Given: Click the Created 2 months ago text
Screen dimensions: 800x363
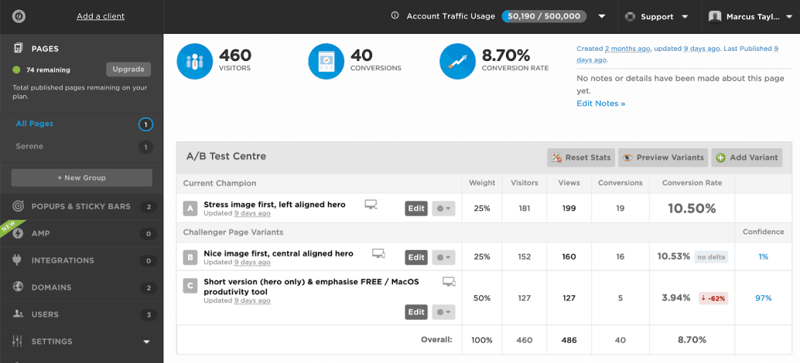Looking at the screenshot, I should click(x=614, y=49).
